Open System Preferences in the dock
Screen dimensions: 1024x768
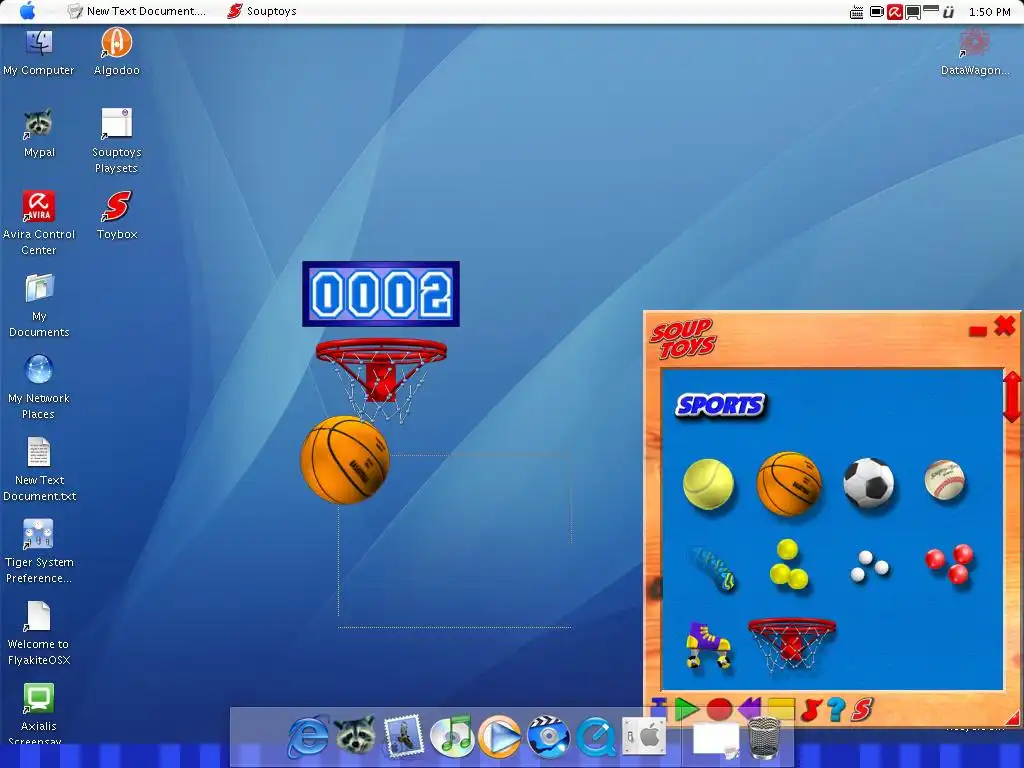(643, 737)
